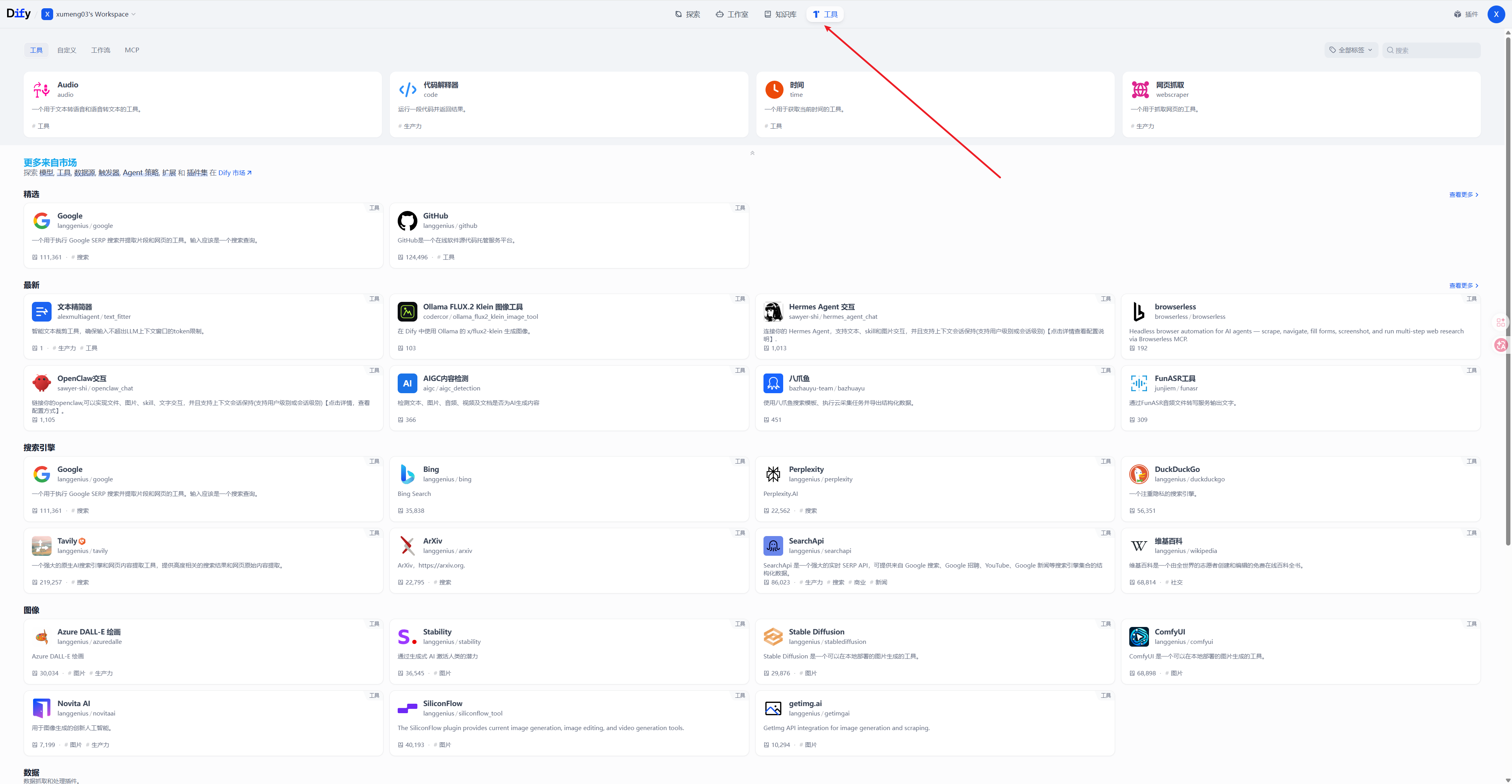Open the SiliconFlow icon
Screen dimensions: 1512x784
pyautogui.click(x=408, y=708)
